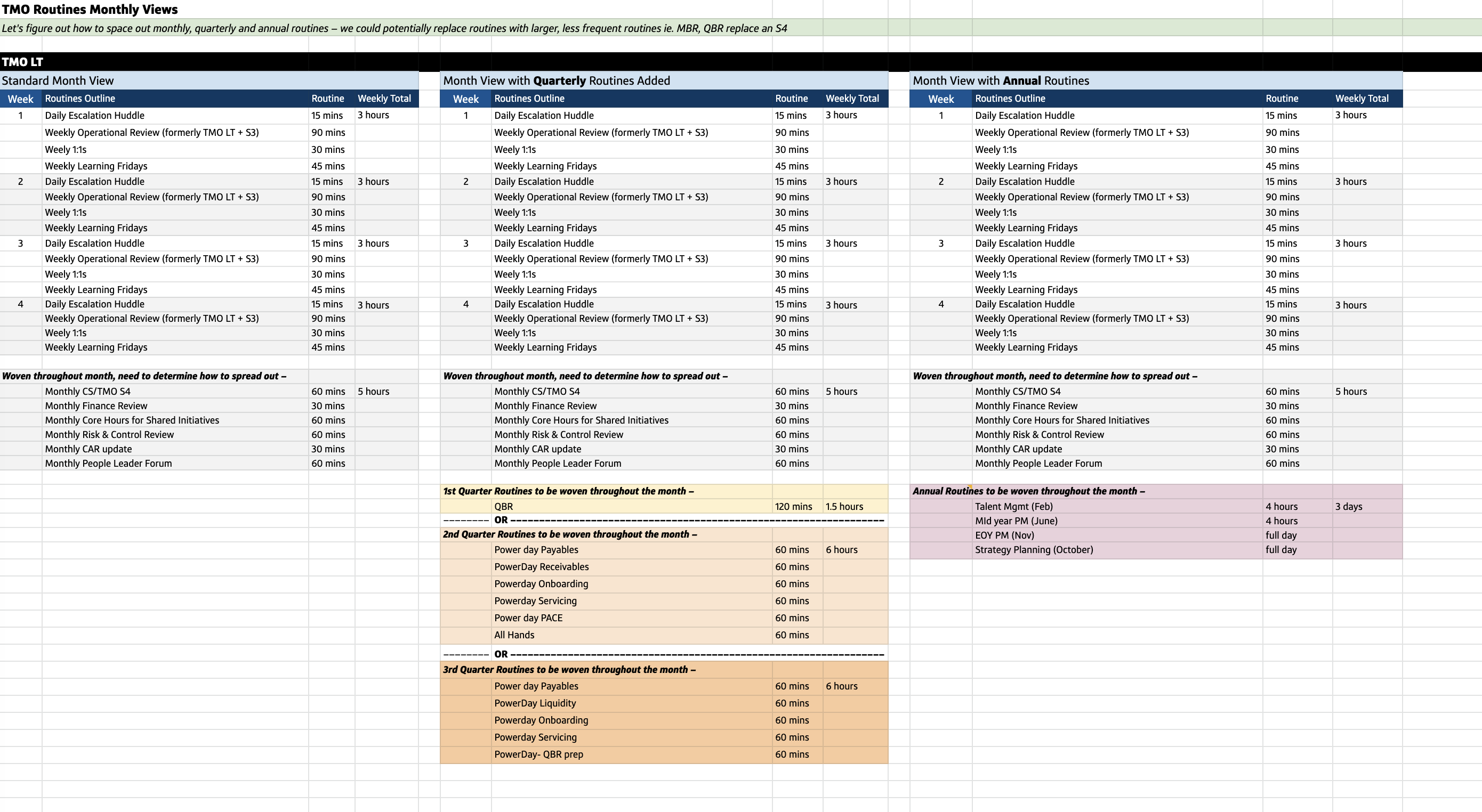Click the TMO Routines Monthly Views title cell
Image resolution: width=1482 pixels, height=812 pixels.
90,9
